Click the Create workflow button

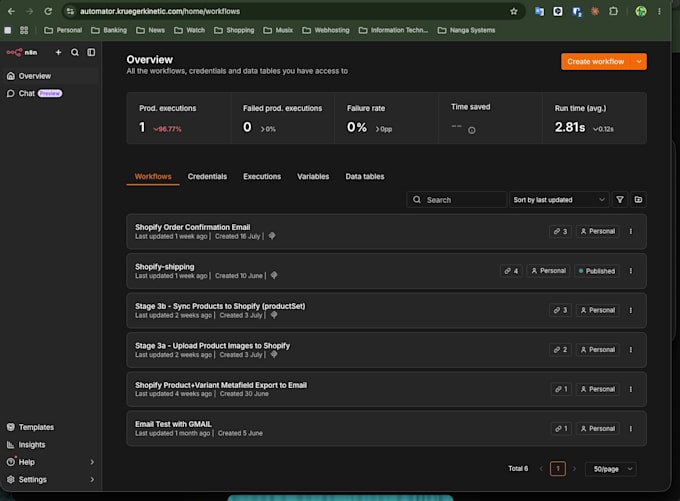[595, 62]
